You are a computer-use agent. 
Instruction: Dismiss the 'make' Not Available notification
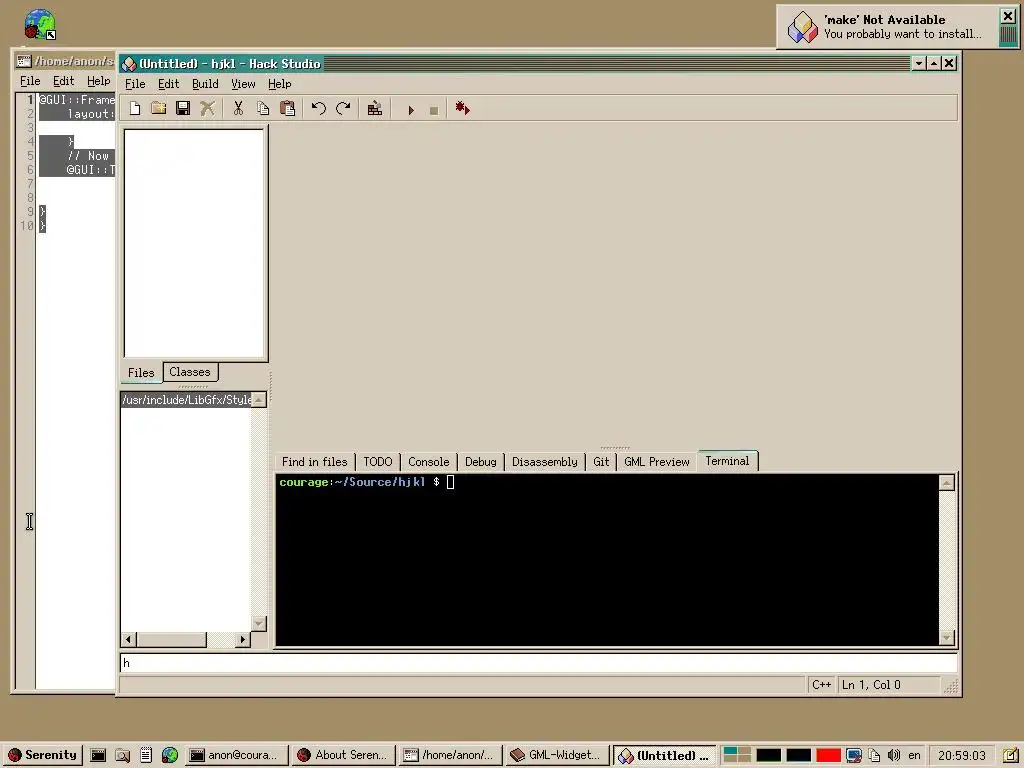point(1008,16)
